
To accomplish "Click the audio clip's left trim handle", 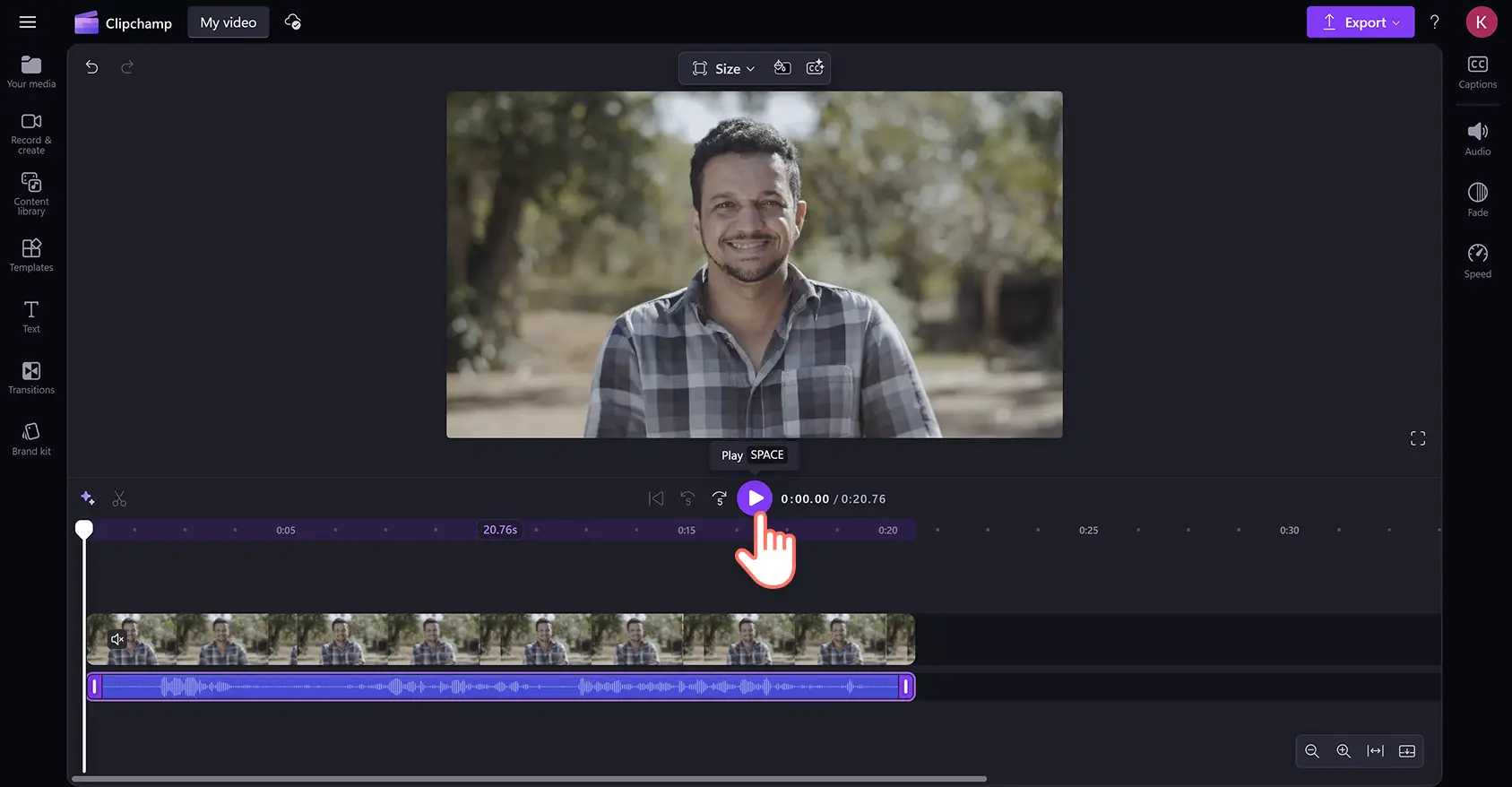I will 94,687.
